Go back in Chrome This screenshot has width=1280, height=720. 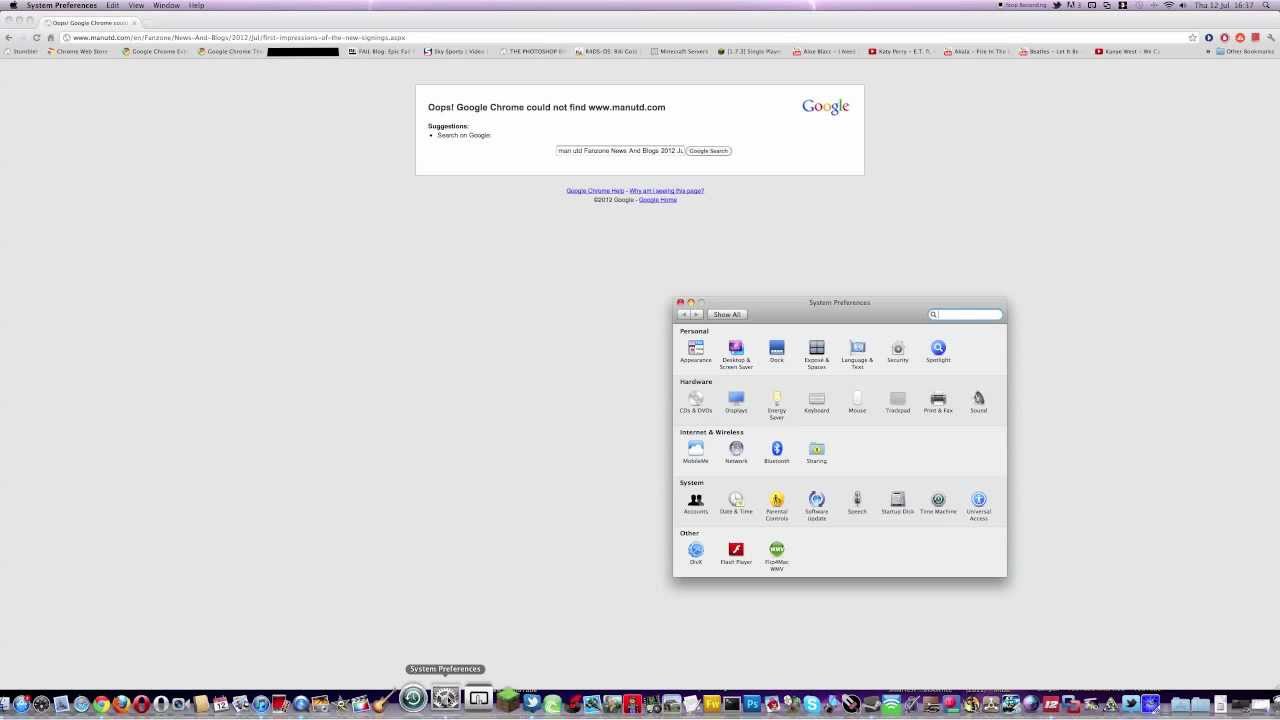click(9, 37)
